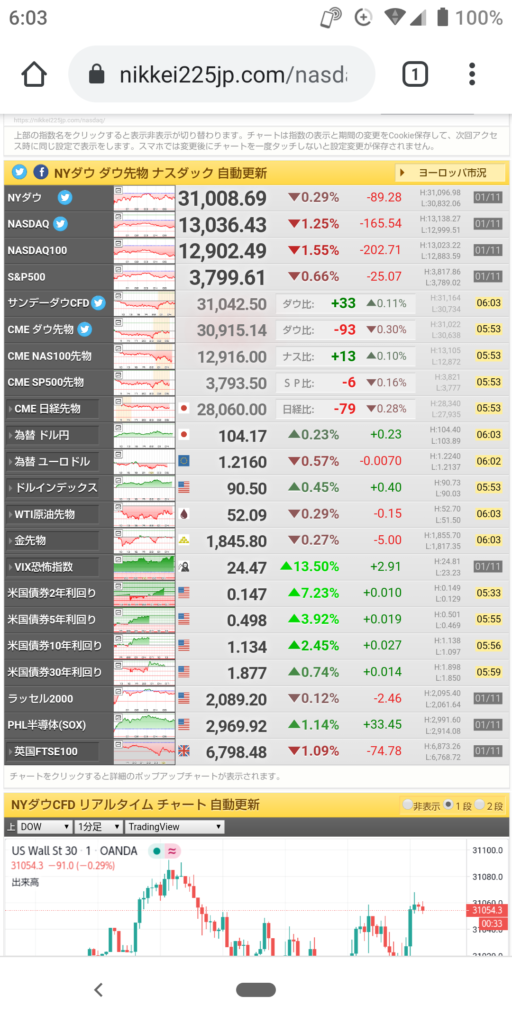Expand the VIX恐怖指数 button
Screen dimensions: 512x1024
tap(52, 567)
